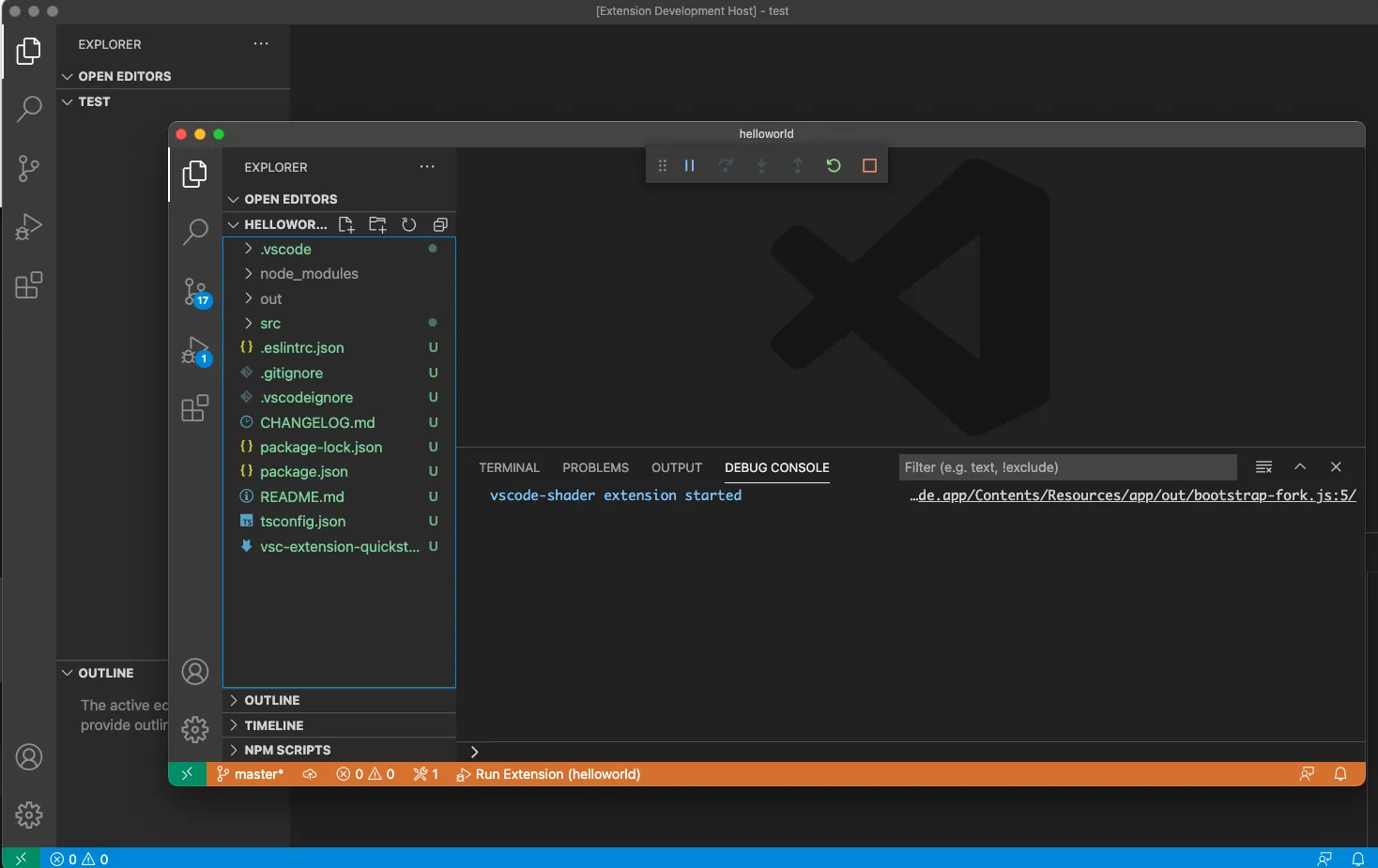This screenshot has width=1378, height=868.
Task: Switch to the TERMINAL tab
Action: point(509,467)
